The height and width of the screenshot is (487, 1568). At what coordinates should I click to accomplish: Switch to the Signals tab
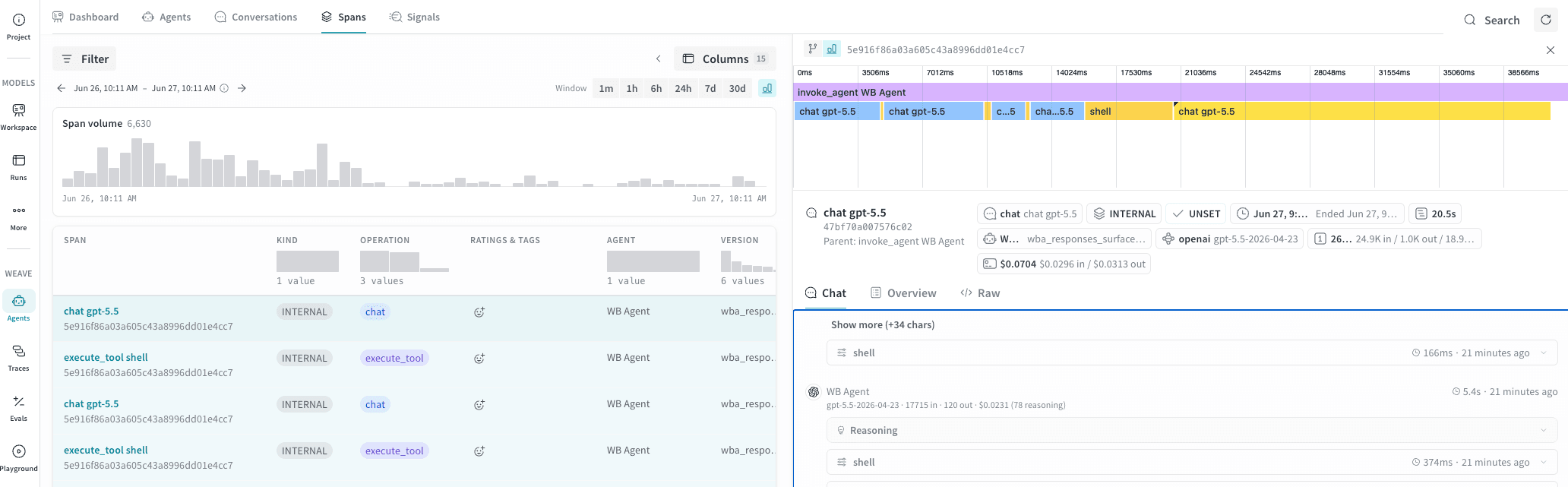tap(414, 17)
